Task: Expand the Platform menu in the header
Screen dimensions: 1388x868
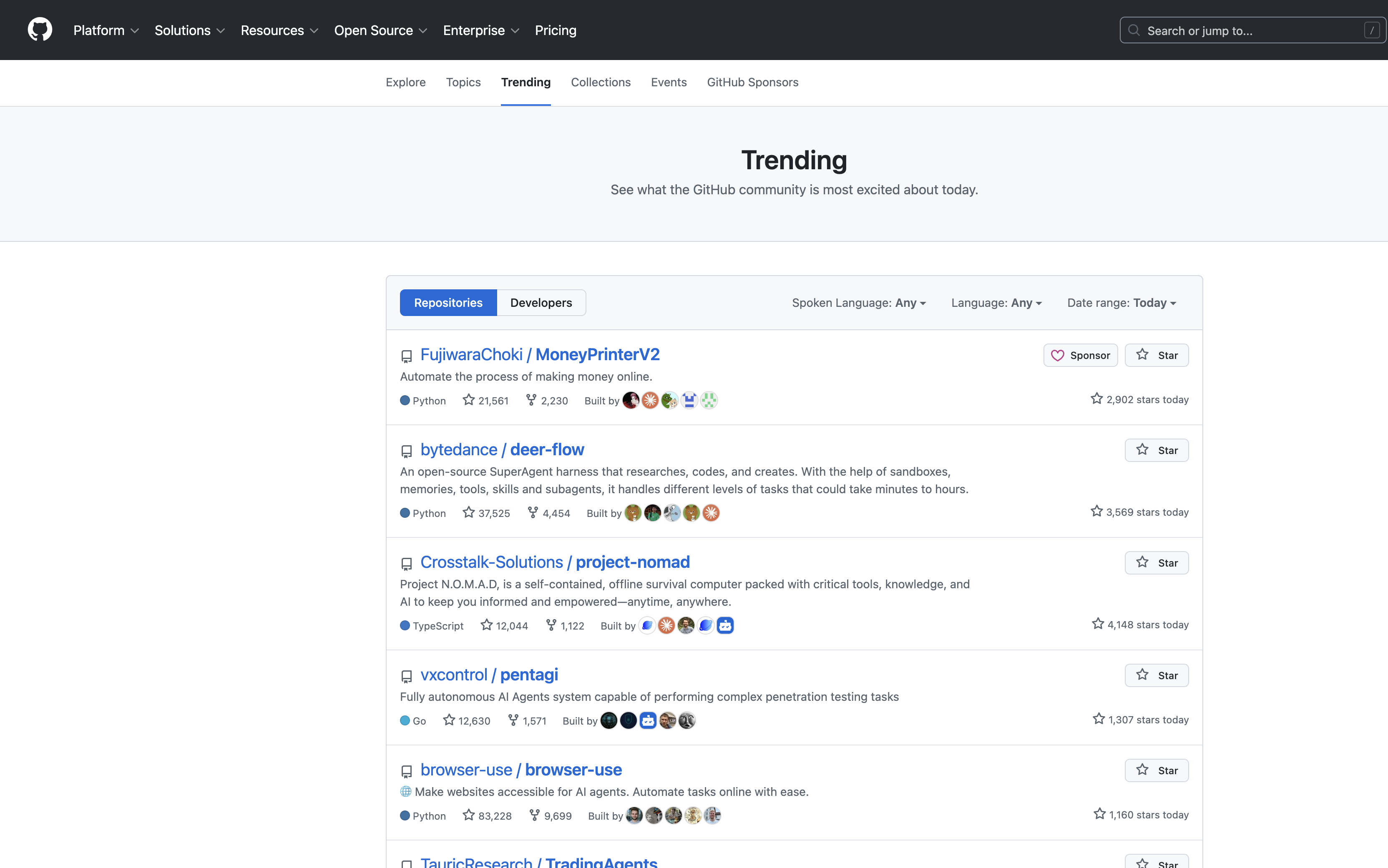Action: (x=106, y=30)
